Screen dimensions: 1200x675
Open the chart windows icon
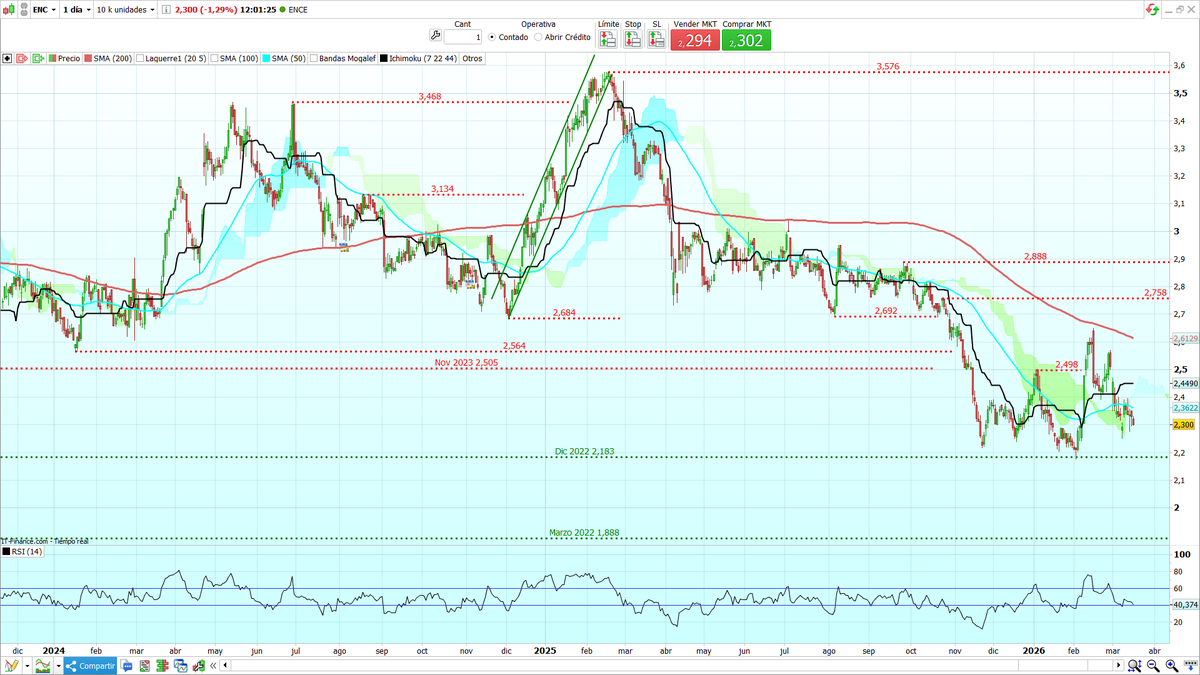pyautogui.click(x=180, y=666)
